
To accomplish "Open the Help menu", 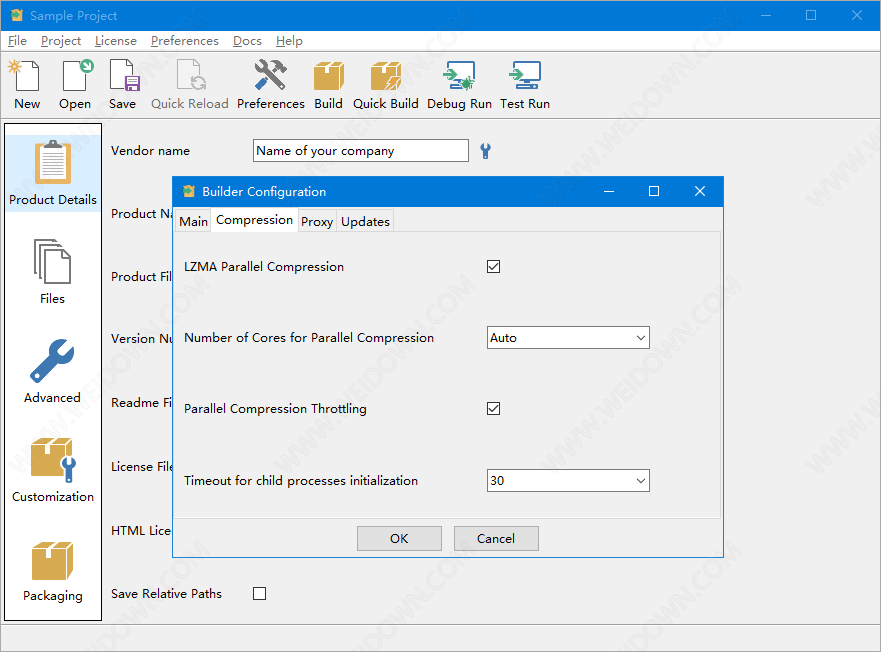I will [289, 41].
